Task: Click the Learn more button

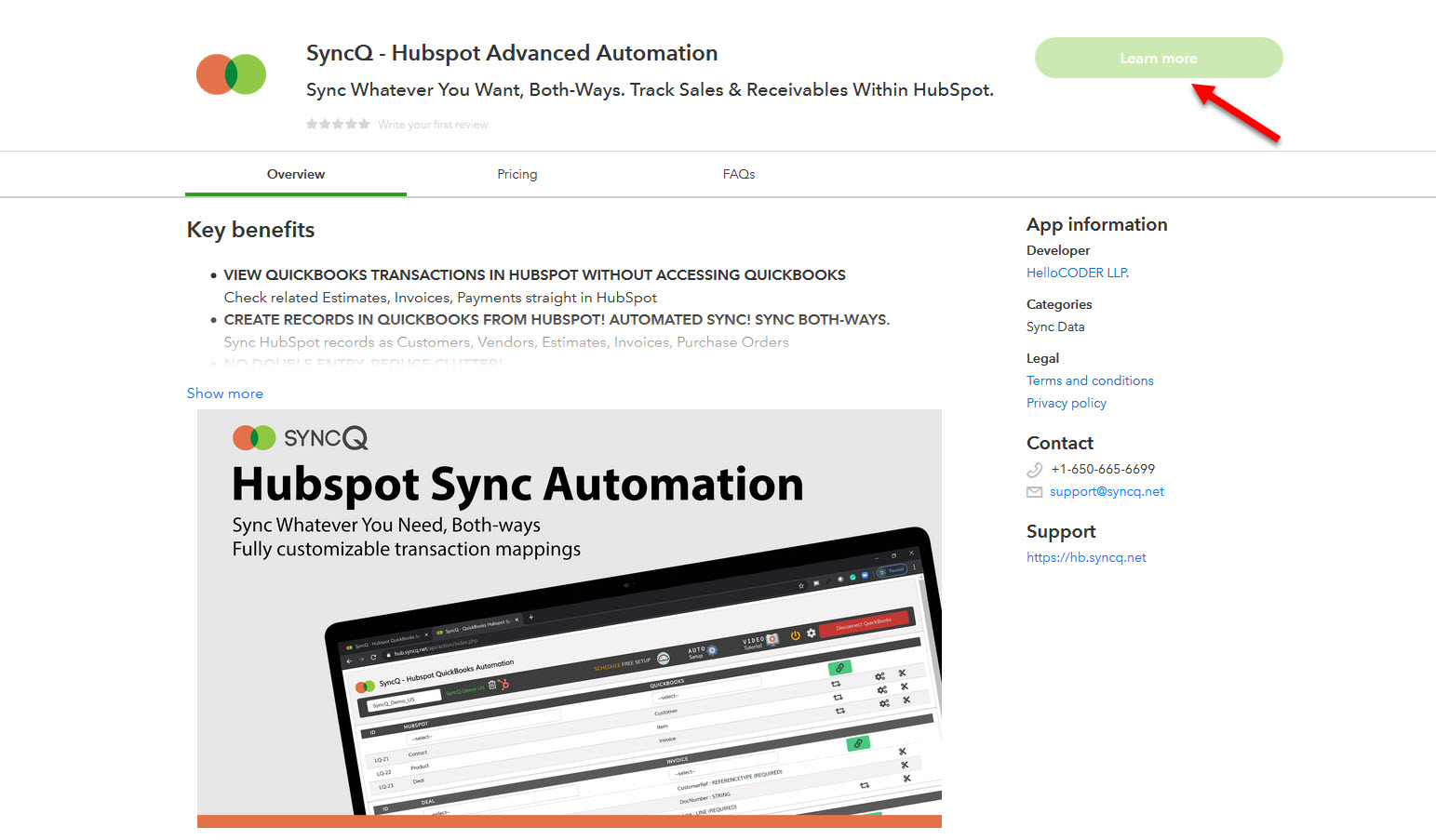Action: [1158, 58]
